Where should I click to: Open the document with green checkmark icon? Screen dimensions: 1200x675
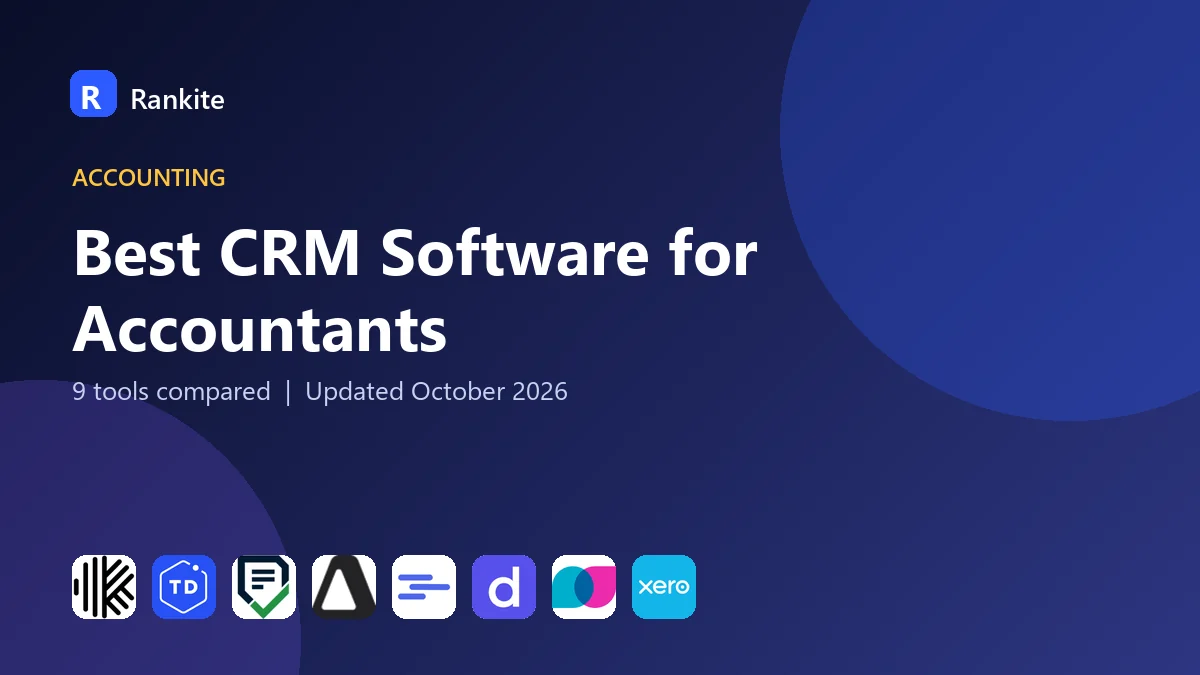coord(264,587)
